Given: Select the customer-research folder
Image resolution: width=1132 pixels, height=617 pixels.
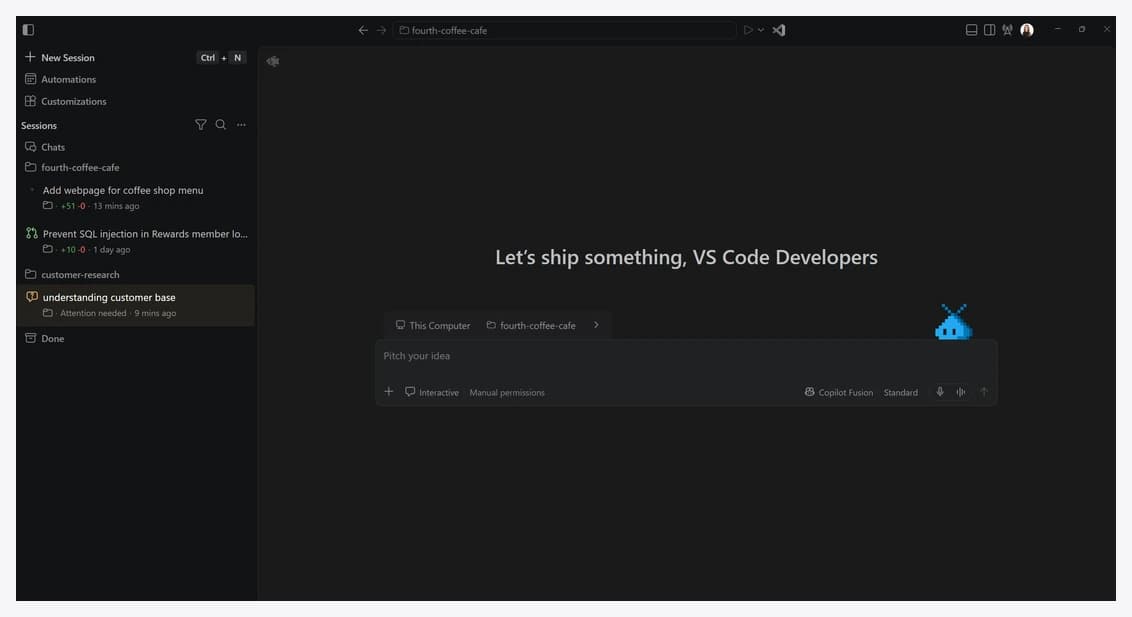Looking at the screenshot, I should click(x=72, y=275).
